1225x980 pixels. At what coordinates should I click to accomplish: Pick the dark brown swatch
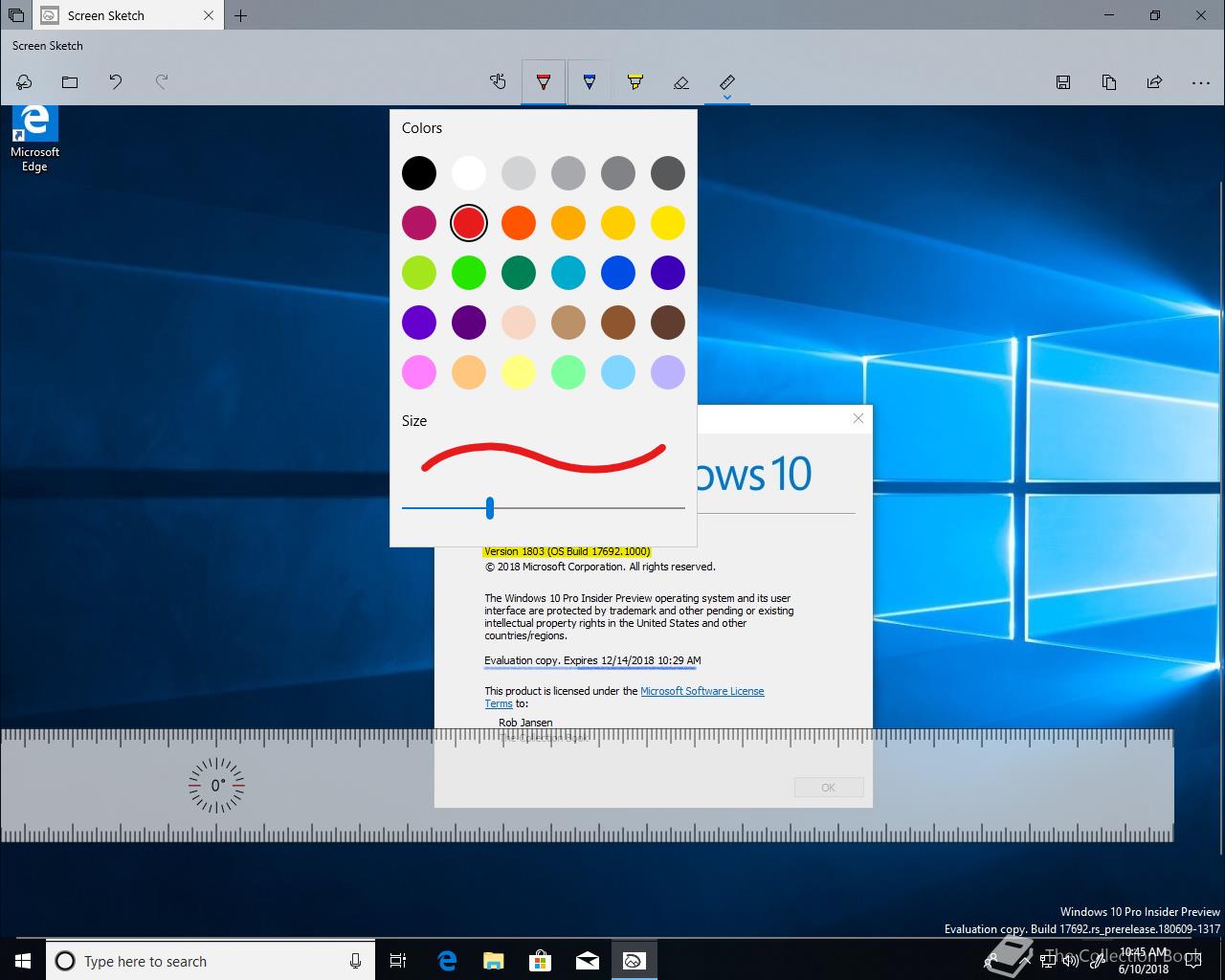pos(668,323)
